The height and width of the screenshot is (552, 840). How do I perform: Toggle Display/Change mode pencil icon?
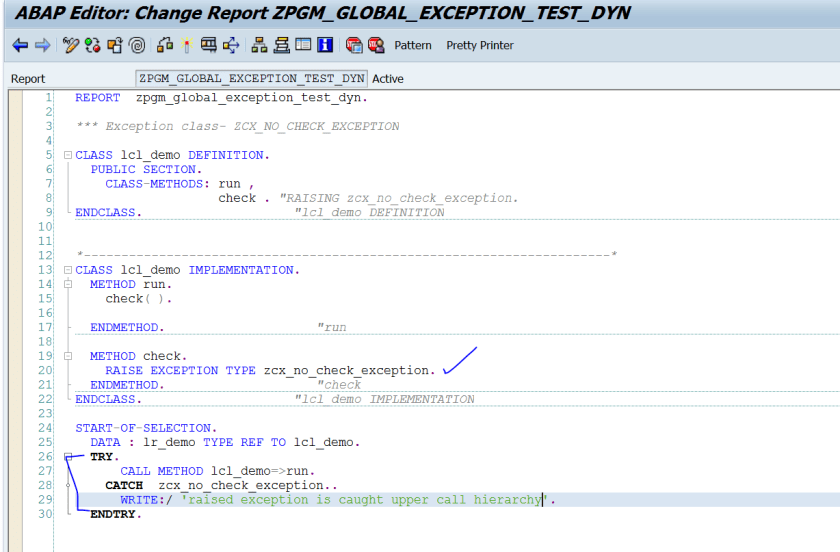[x=70, y=46]
